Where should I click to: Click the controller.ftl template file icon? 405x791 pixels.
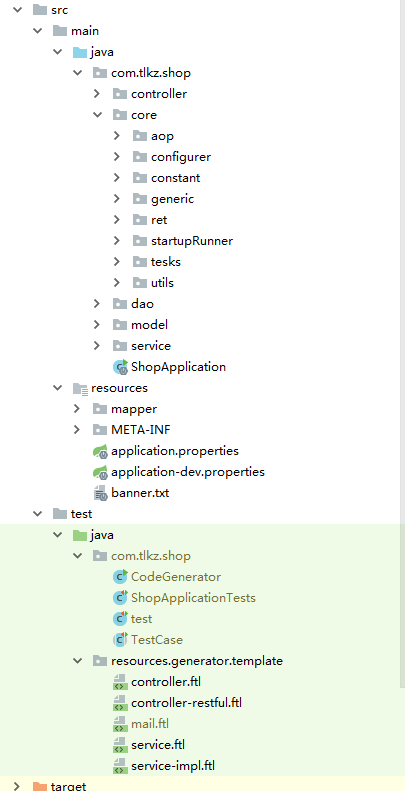(x=120, y=682)
